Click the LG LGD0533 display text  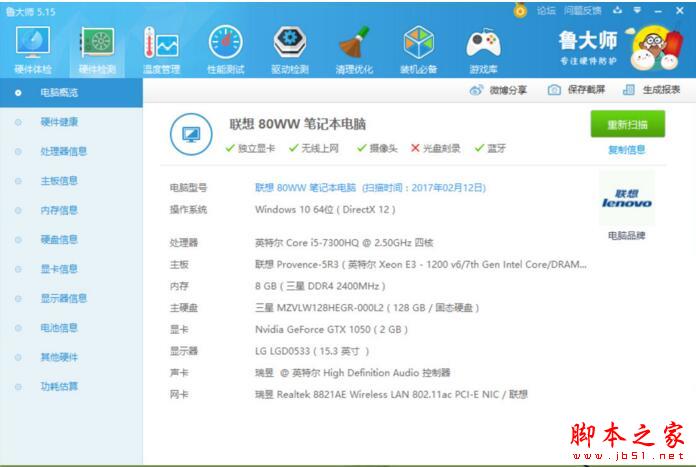(x=312, y=351)
